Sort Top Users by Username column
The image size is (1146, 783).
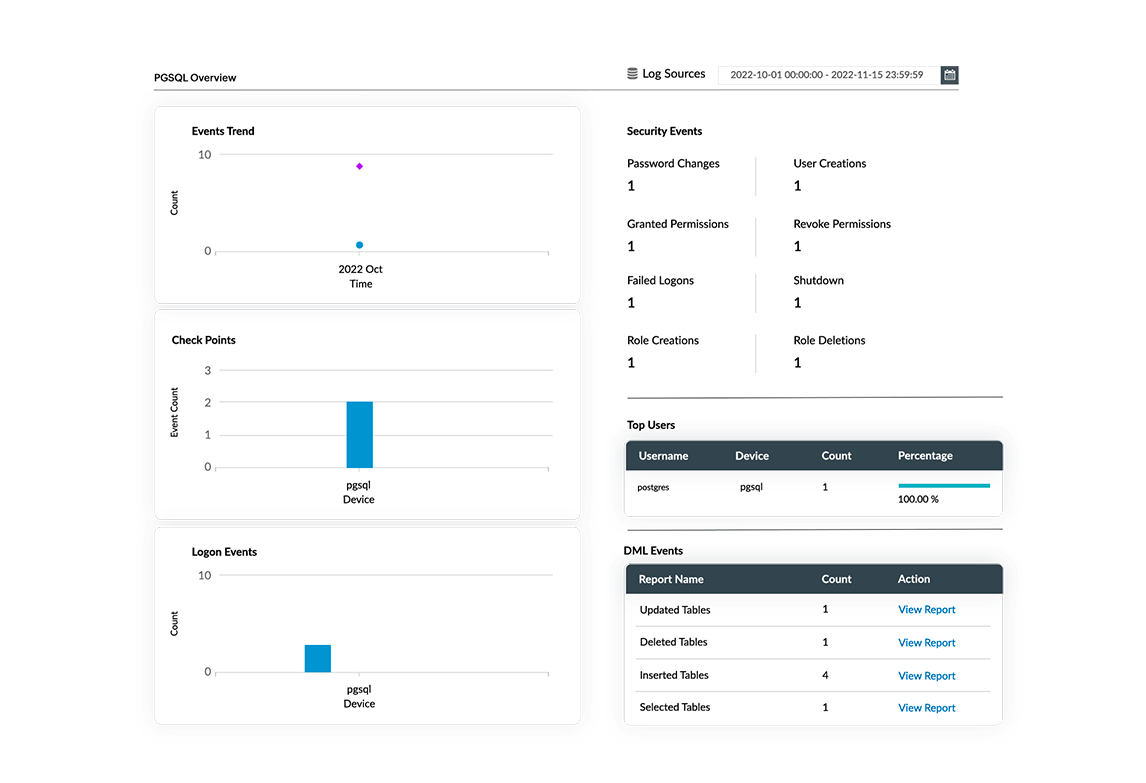click(663, 456)
